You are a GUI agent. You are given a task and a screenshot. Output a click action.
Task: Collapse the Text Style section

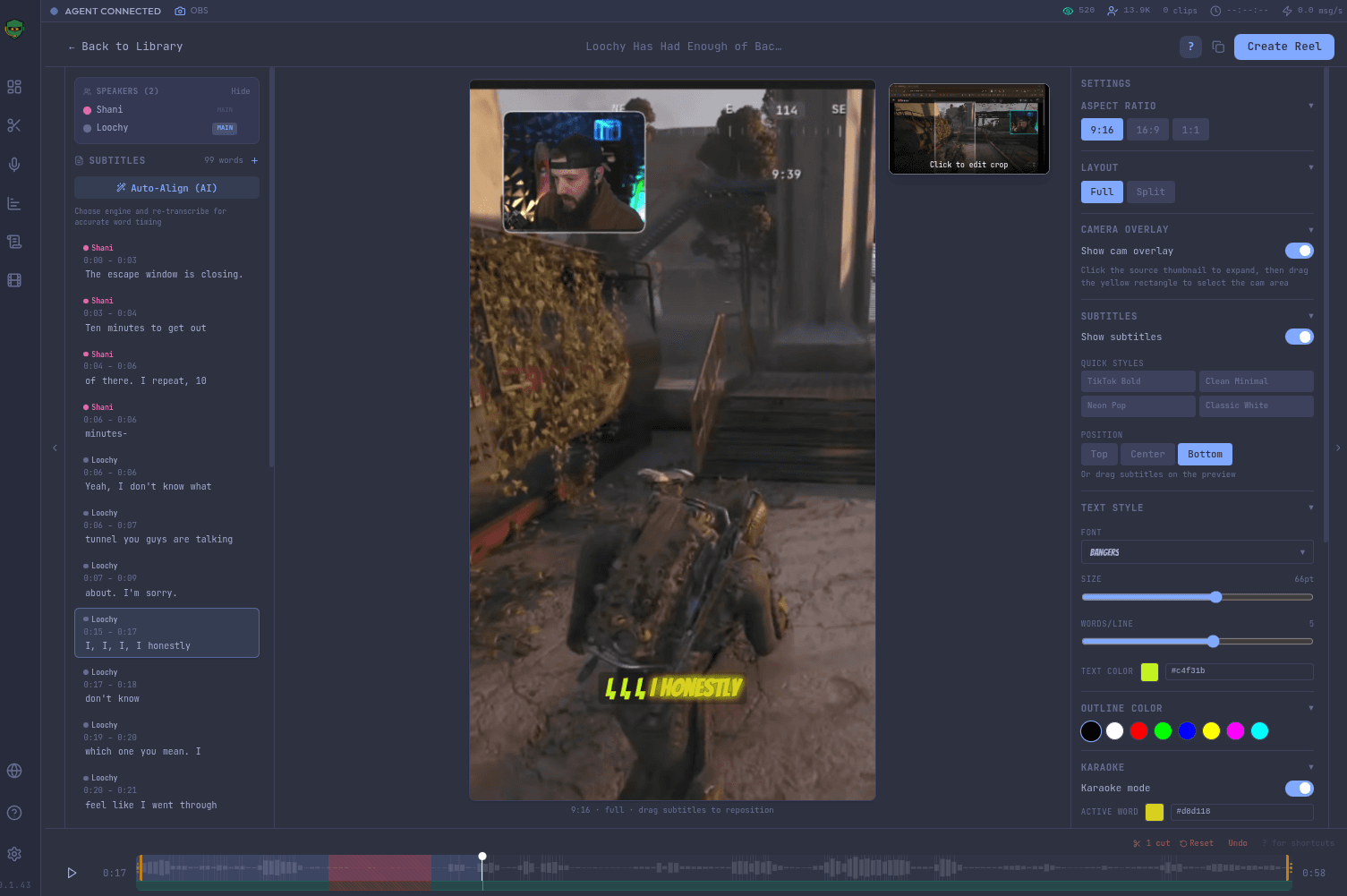1311,508
